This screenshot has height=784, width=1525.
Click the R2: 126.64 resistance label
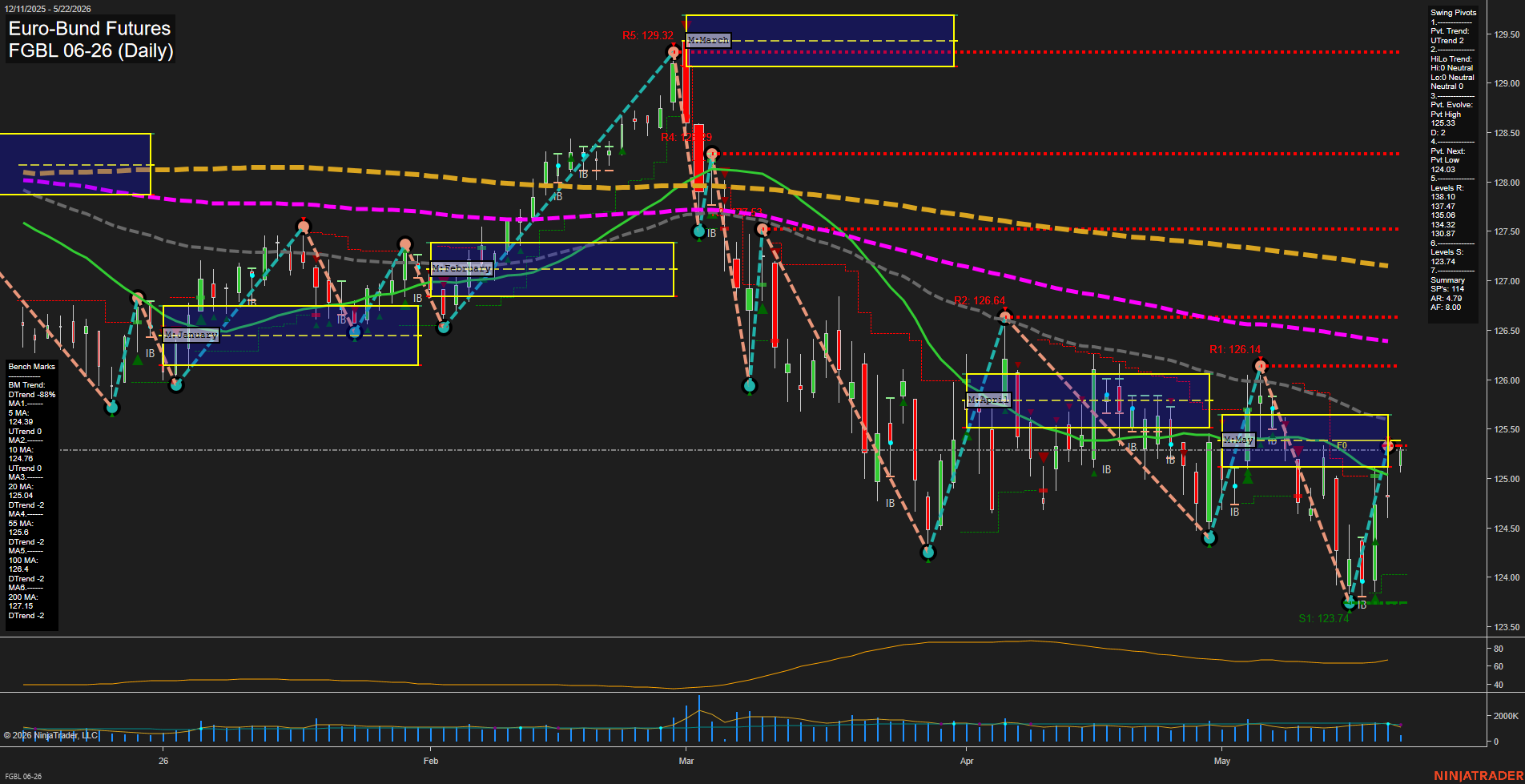(980, 300)
